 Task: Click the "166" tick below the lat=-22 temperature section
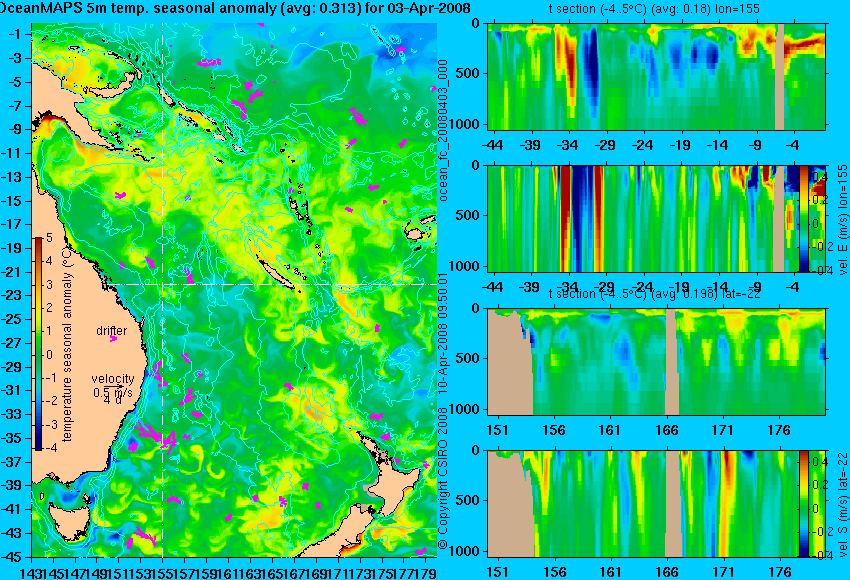666,430
